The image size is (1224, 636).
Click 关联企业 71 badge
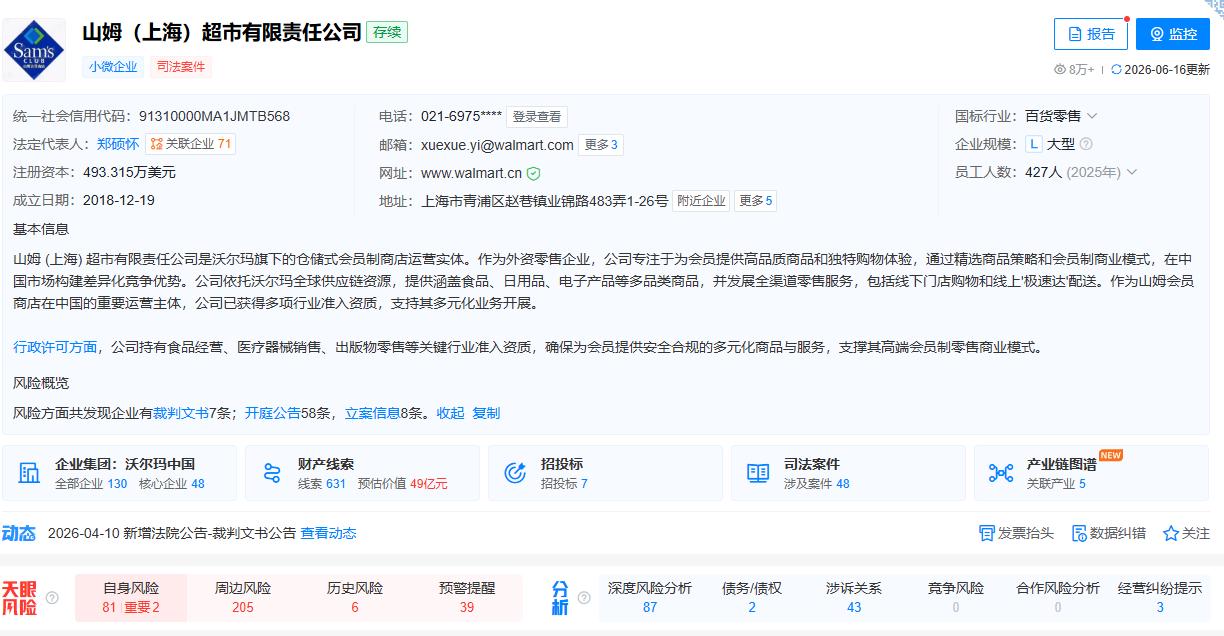[x=190, y=144]
